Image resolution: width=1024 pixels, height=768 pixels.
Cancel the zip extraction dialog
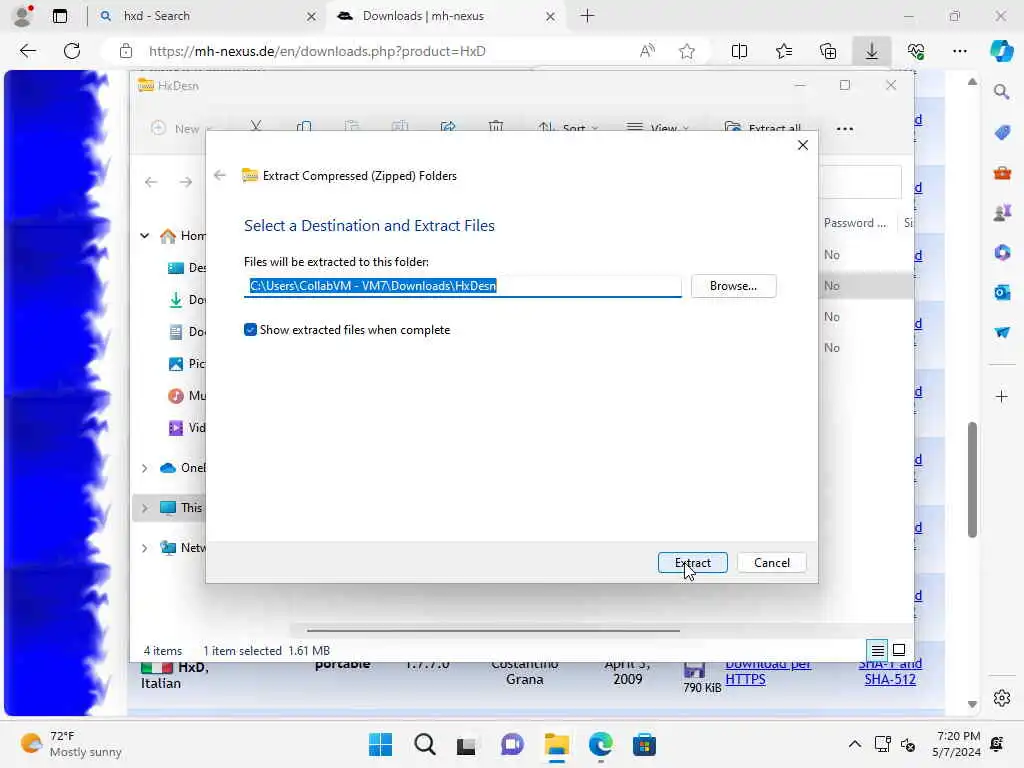pos(771,562)
